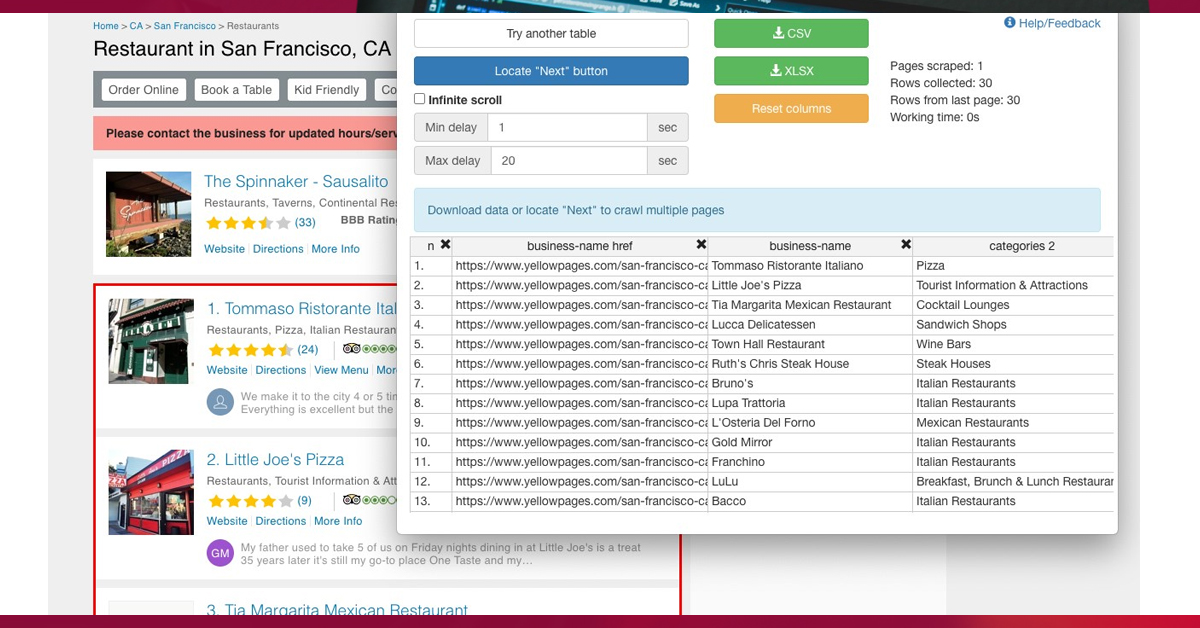
Task: Click Tommaso Ristorante storefront thumbnail
Action: [x=151, y=341]
